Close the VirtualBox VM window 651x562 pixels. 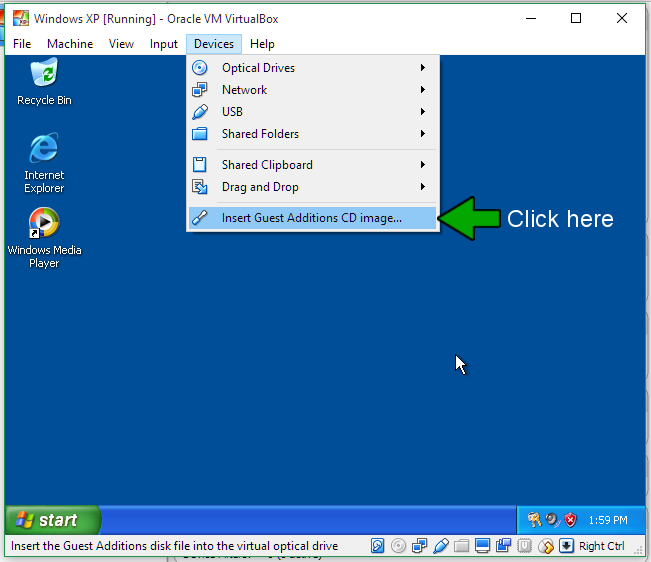[x=622, y=18]
